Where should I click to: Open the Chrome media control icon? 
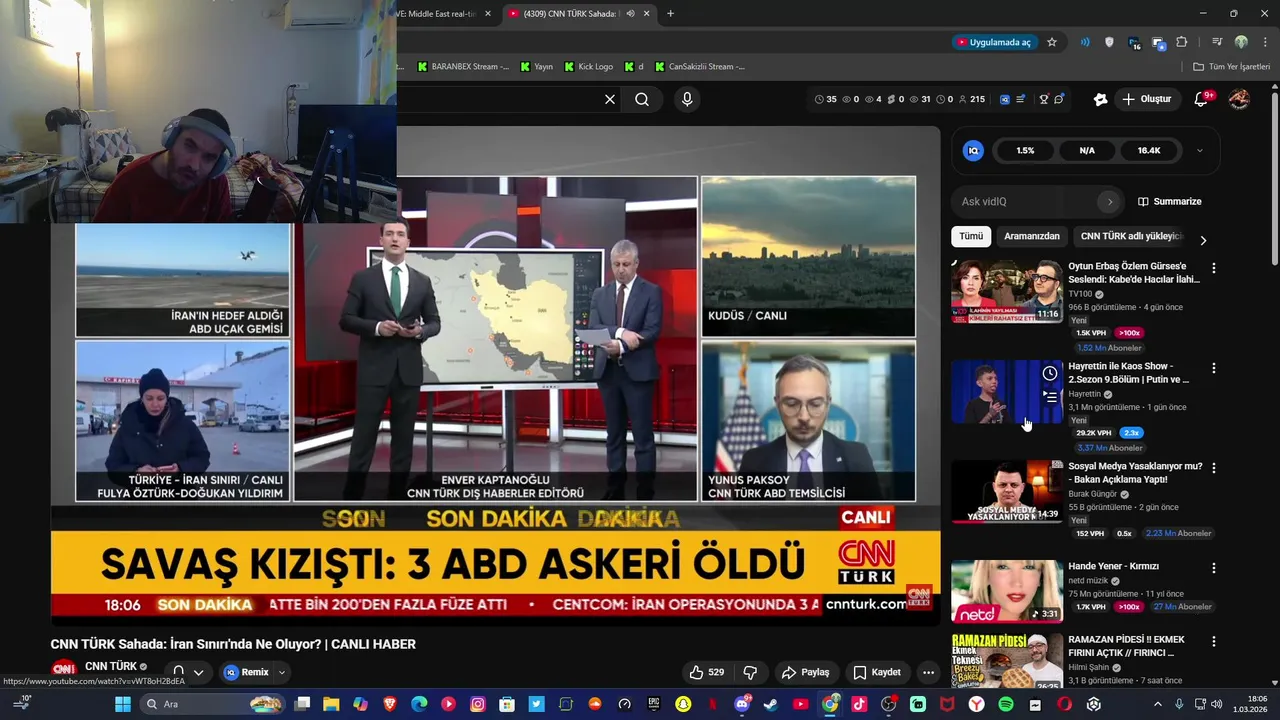[1217, 42]
